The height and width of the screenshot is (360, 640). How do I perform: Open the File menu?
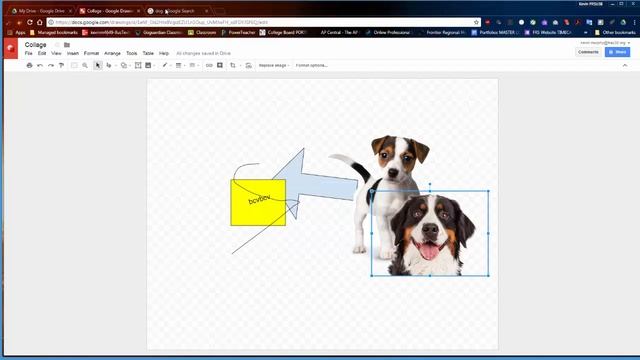click(x=29, y=53)
